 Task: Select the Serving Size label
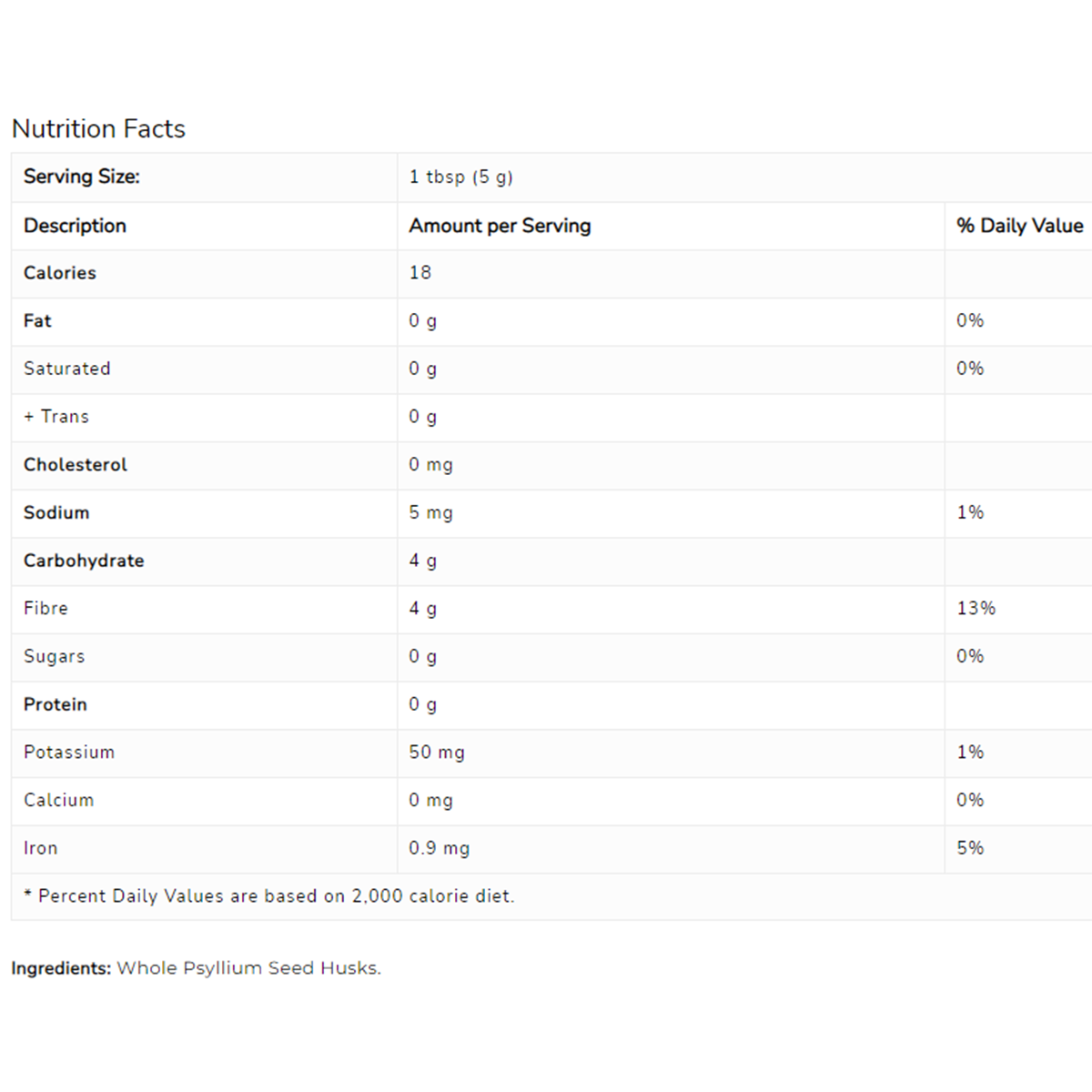(82, 177)
